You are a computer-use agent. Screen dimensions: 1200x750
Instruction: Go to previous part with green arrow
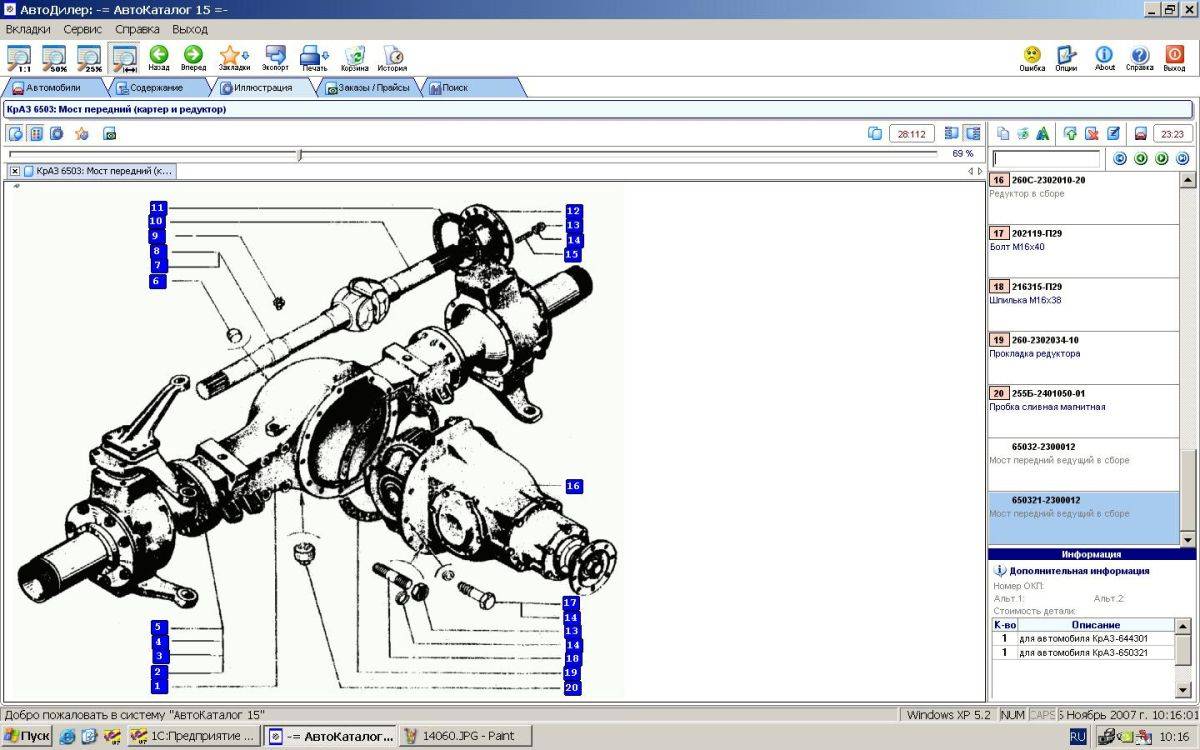coord(1141,159)
